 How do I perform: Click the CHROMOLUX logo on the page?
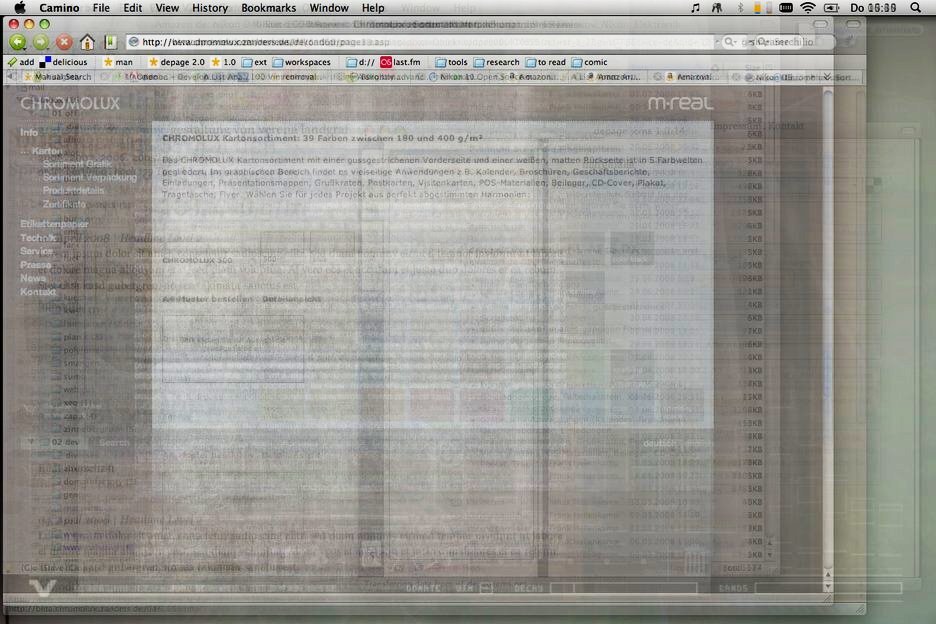tap(70, 103)
